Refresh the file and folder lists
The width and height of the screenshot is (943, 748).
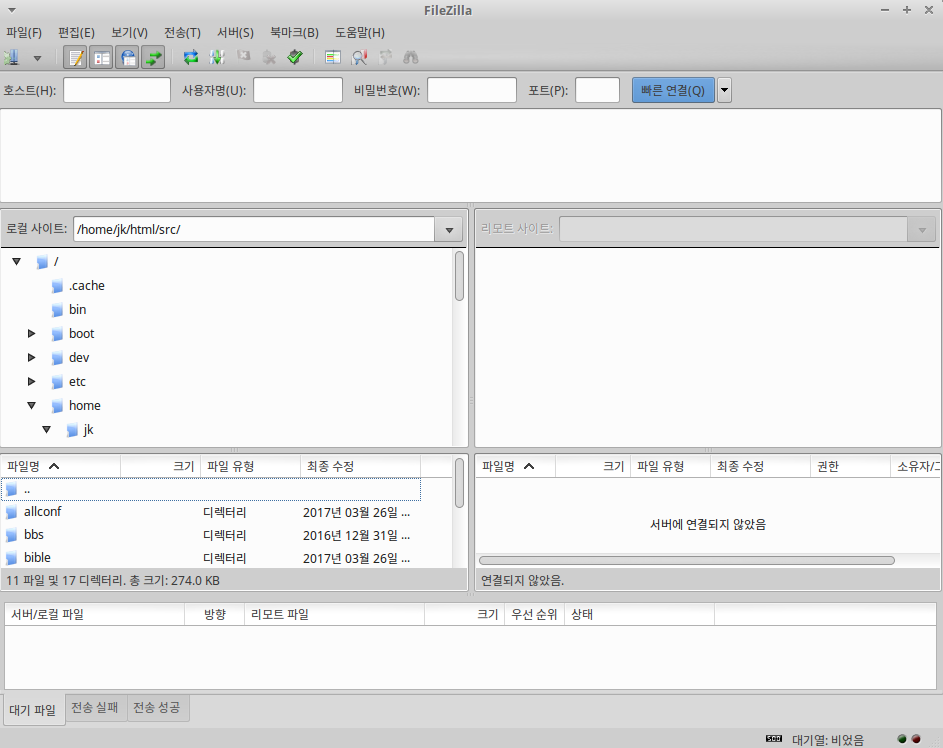tap(191, 58)
